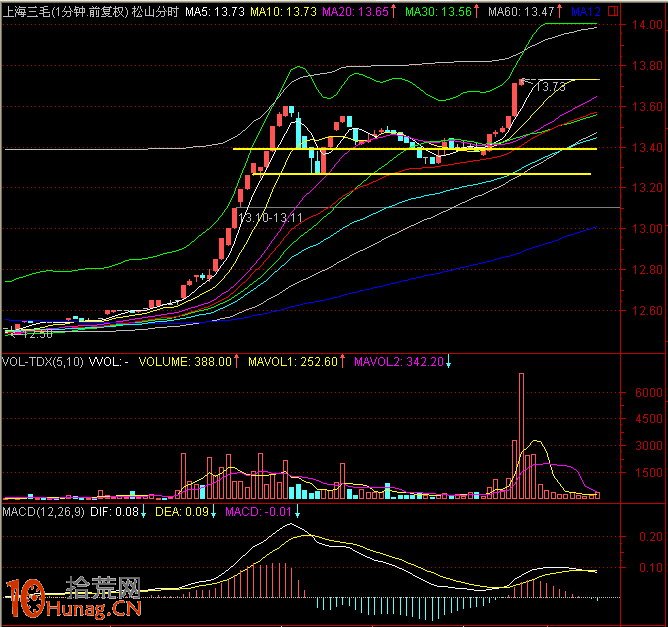Click the 14.00 price axis label
This screenshot has width=668, height=627.
(x=647, y=25)
